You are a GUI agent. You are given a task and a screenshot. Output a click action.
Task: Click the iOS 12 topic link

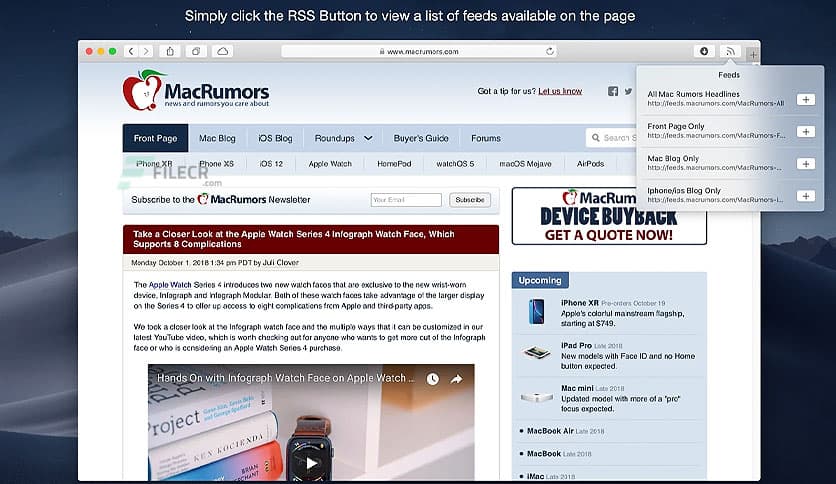click(271, 164)
